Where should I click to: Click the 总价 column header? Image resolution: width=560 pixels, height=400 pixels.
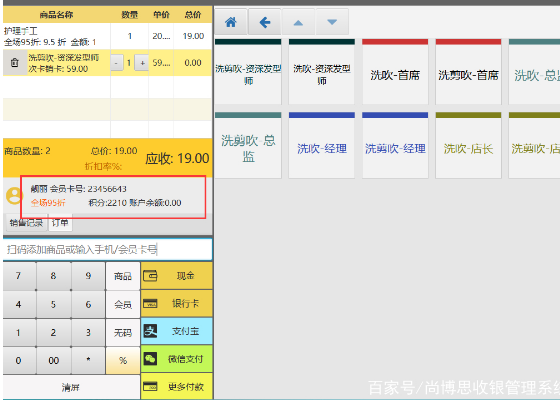tap(193, 15)
